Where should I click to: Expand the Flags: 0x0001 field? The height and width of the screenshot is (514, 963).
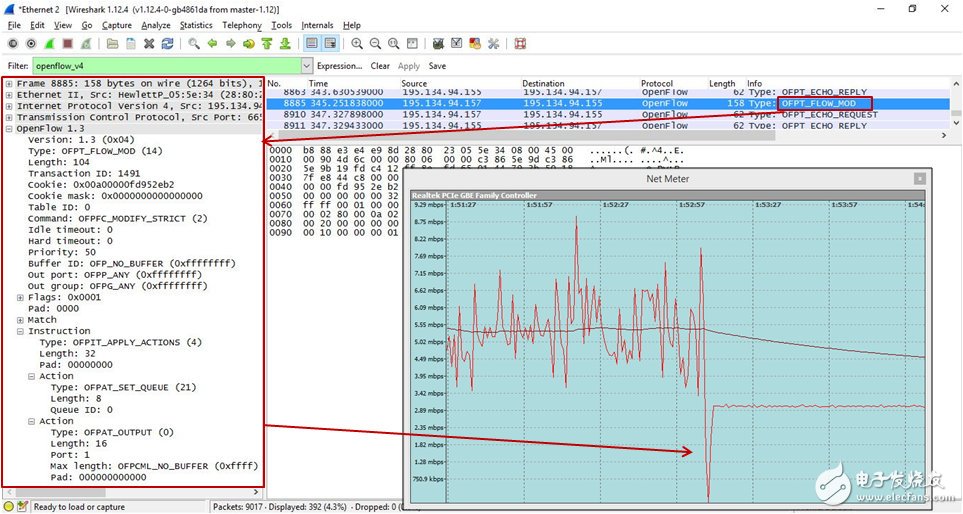click(21, 297)
